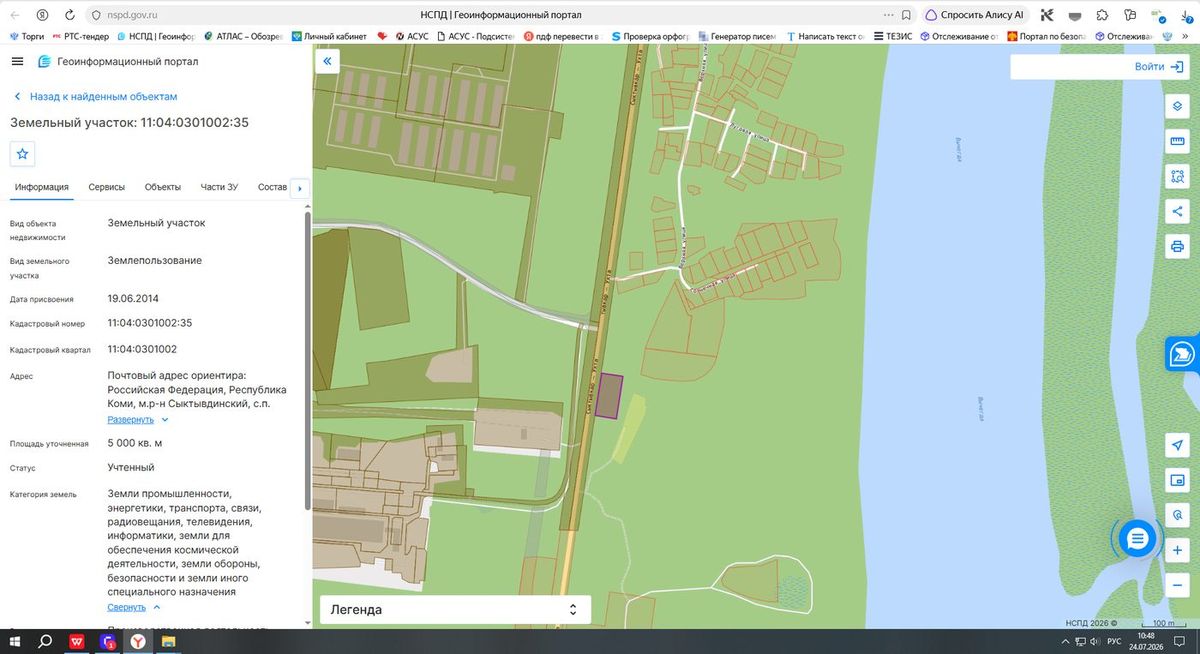Open the РТС-тендер bookmark
The height and width of the screenshot is (654, 1200).
click(x=82, y=36)
